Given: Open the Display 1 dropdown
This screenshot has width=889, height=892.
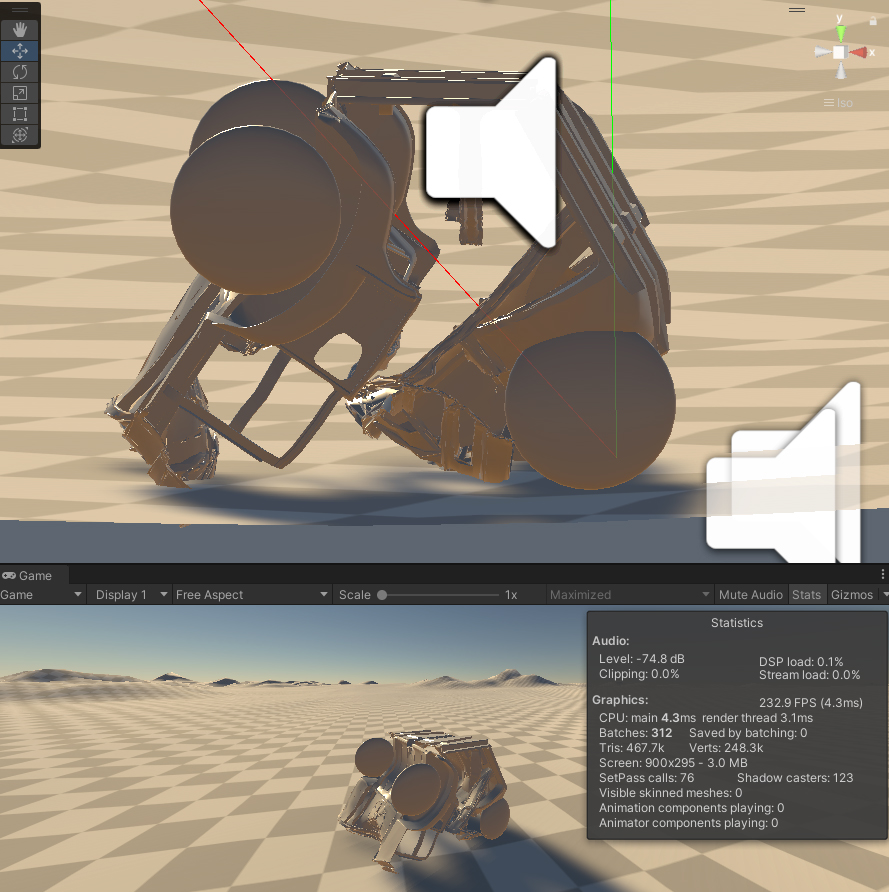Looking at the screenshot, I should click(x=130, y=594).
